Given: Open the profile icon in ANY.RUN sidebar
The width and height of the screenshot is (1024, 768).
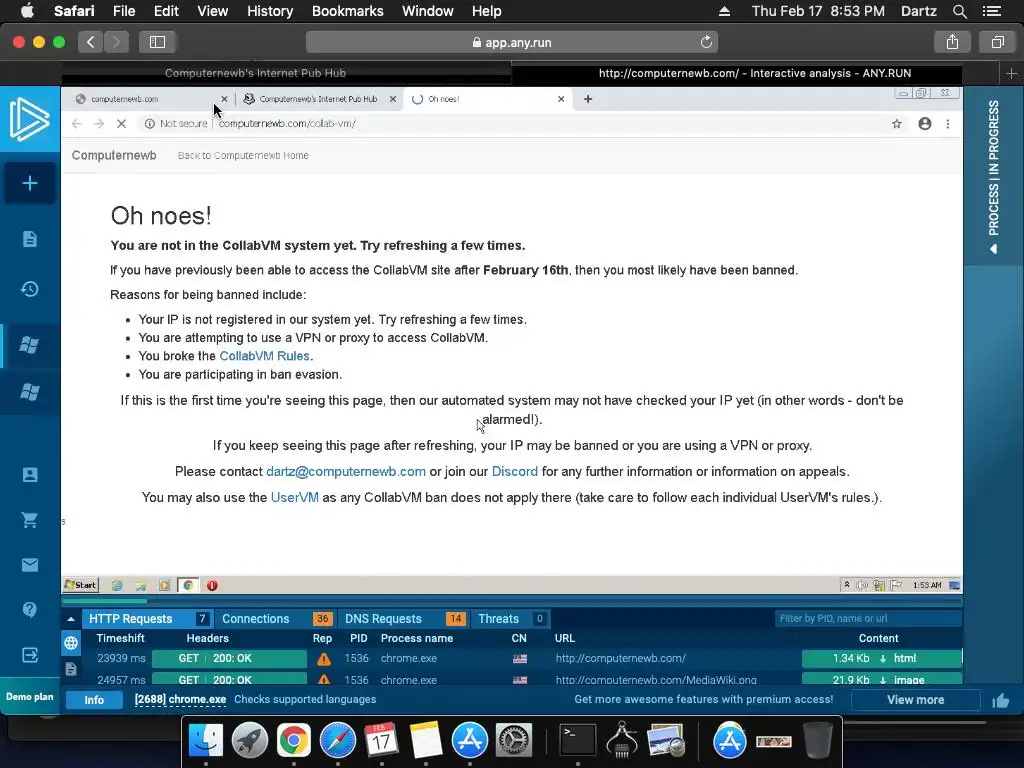Looking at the screenshot, I should click(30, 475).
